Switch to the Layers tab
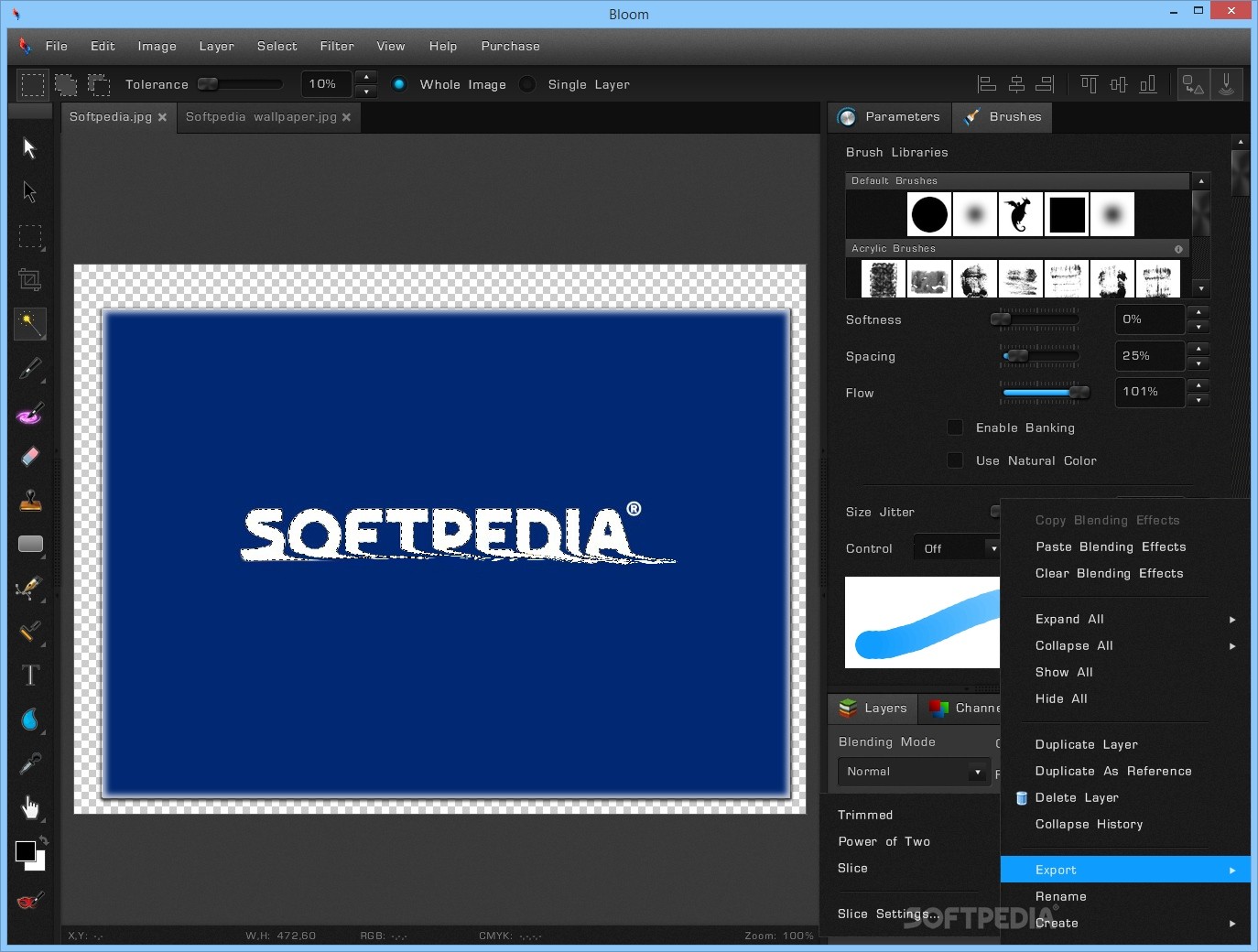 873,708
